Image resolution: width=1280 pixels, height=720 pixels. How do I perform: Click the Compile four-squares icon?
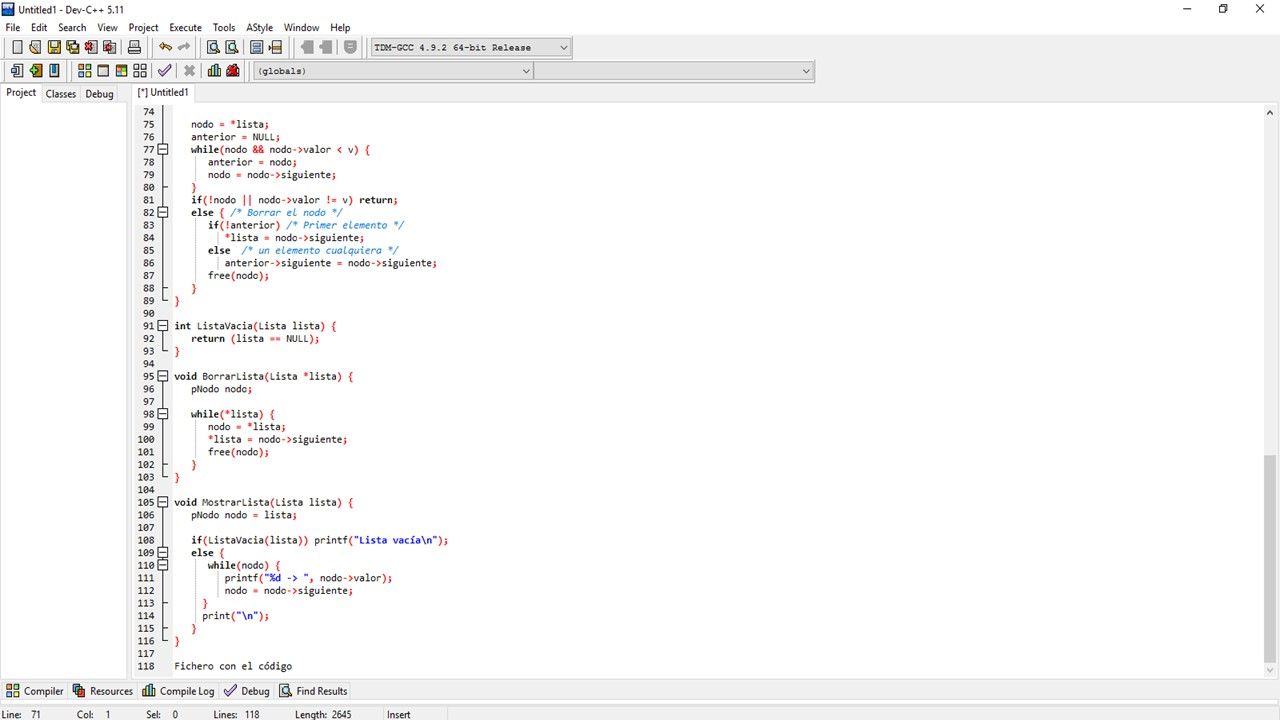[84, 71]
